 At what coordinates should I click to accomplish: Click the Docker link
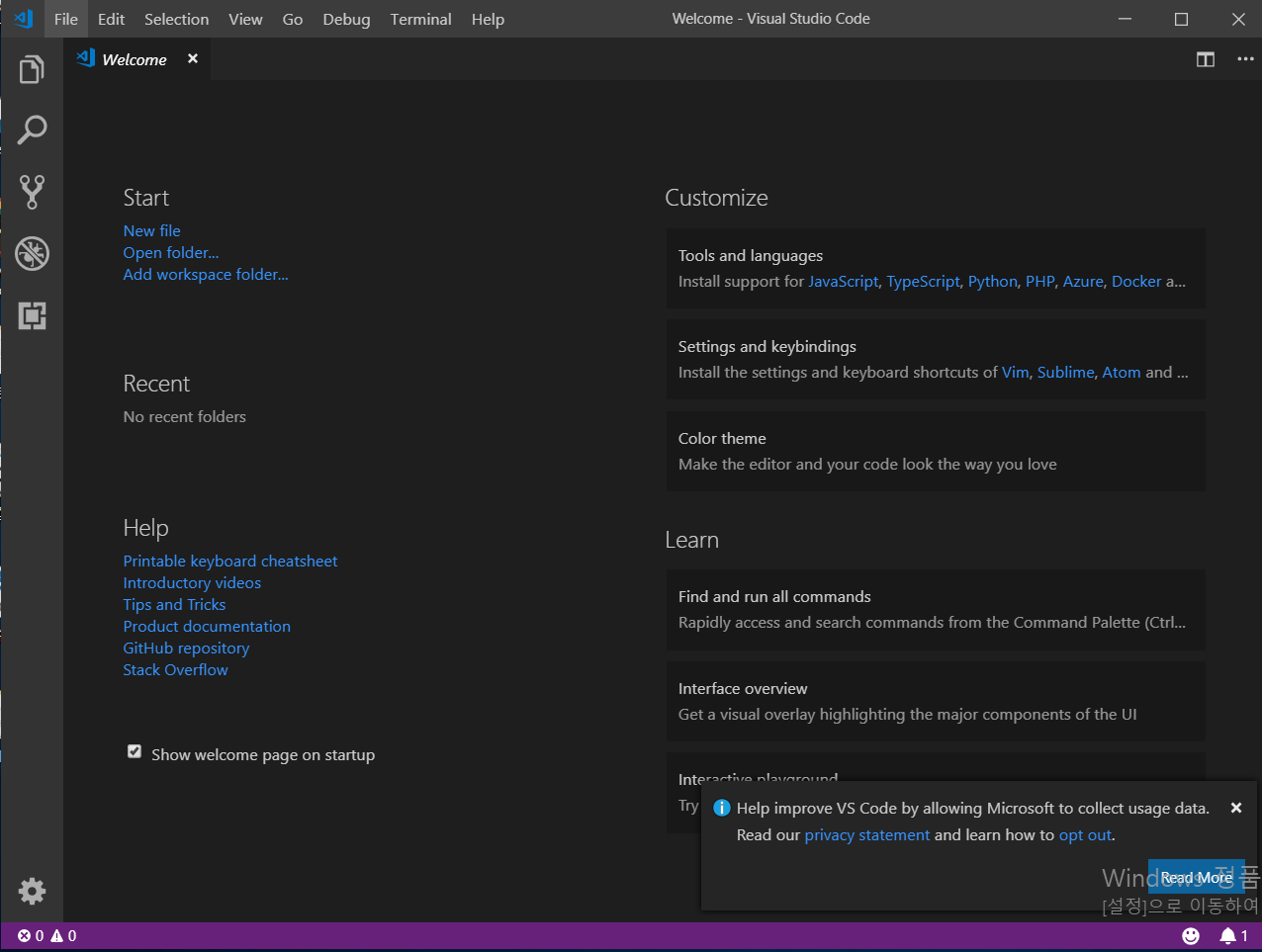coord(1136,281)
